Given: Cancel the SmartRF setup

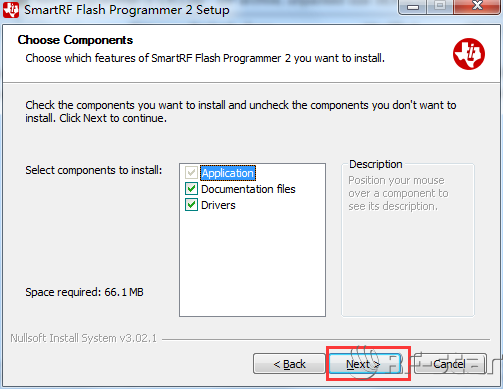Looking at the screenshot, I should point(450,364).
